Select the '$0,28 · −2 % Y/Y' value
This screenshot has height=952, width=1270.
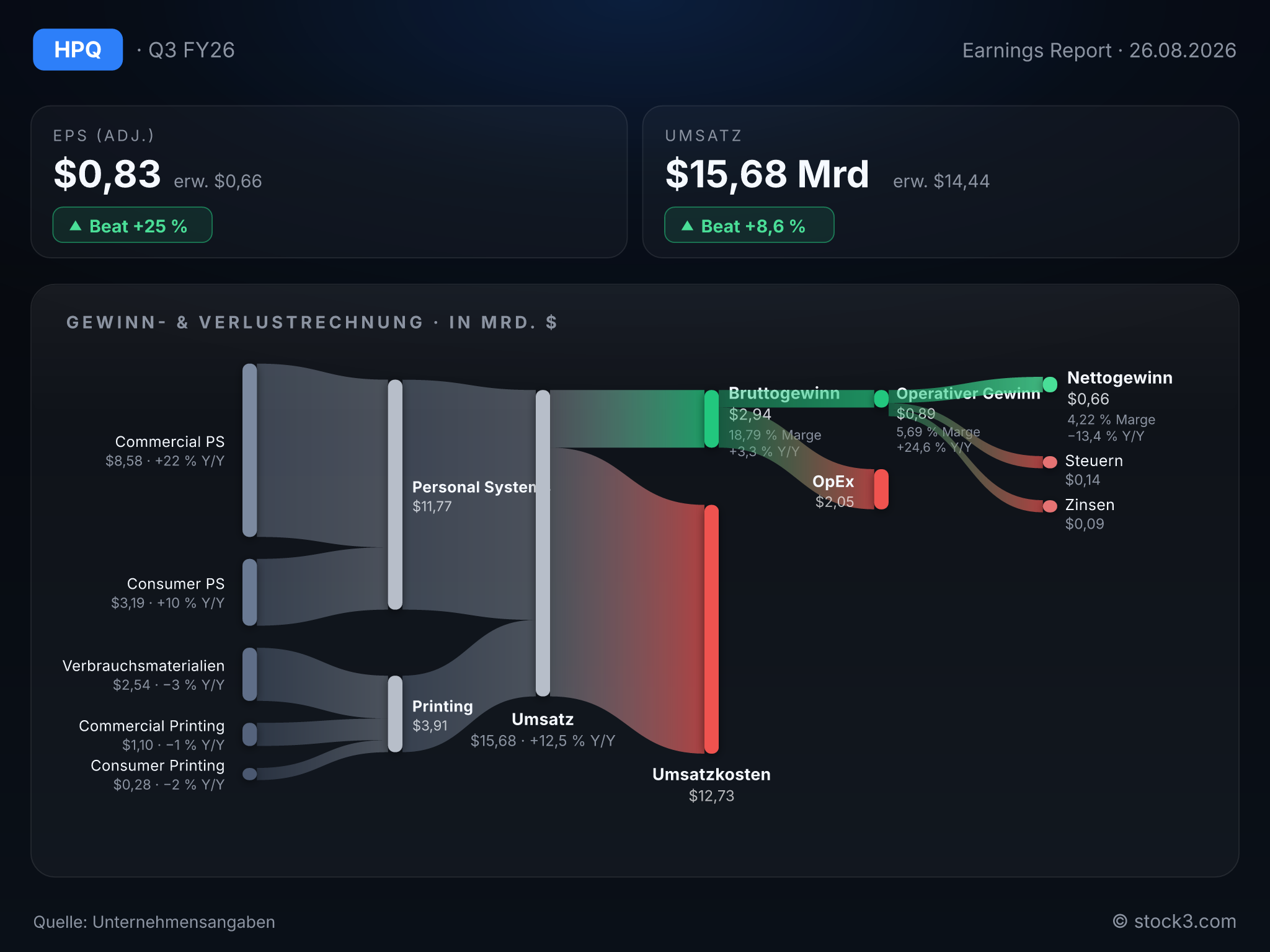click(169, 785)
